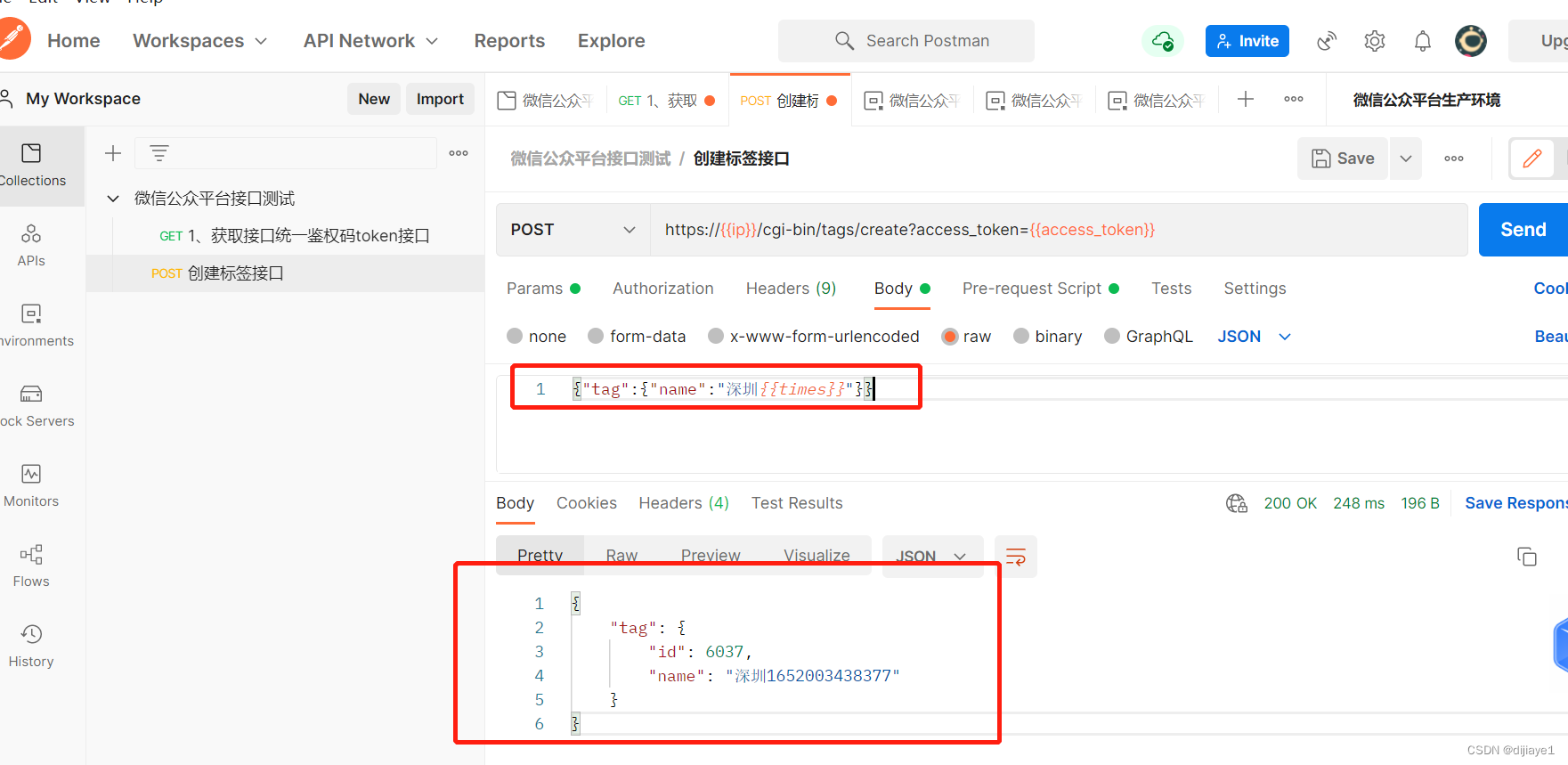
Task: Click the filter icon in collections search
Action: tap(159, 153)
